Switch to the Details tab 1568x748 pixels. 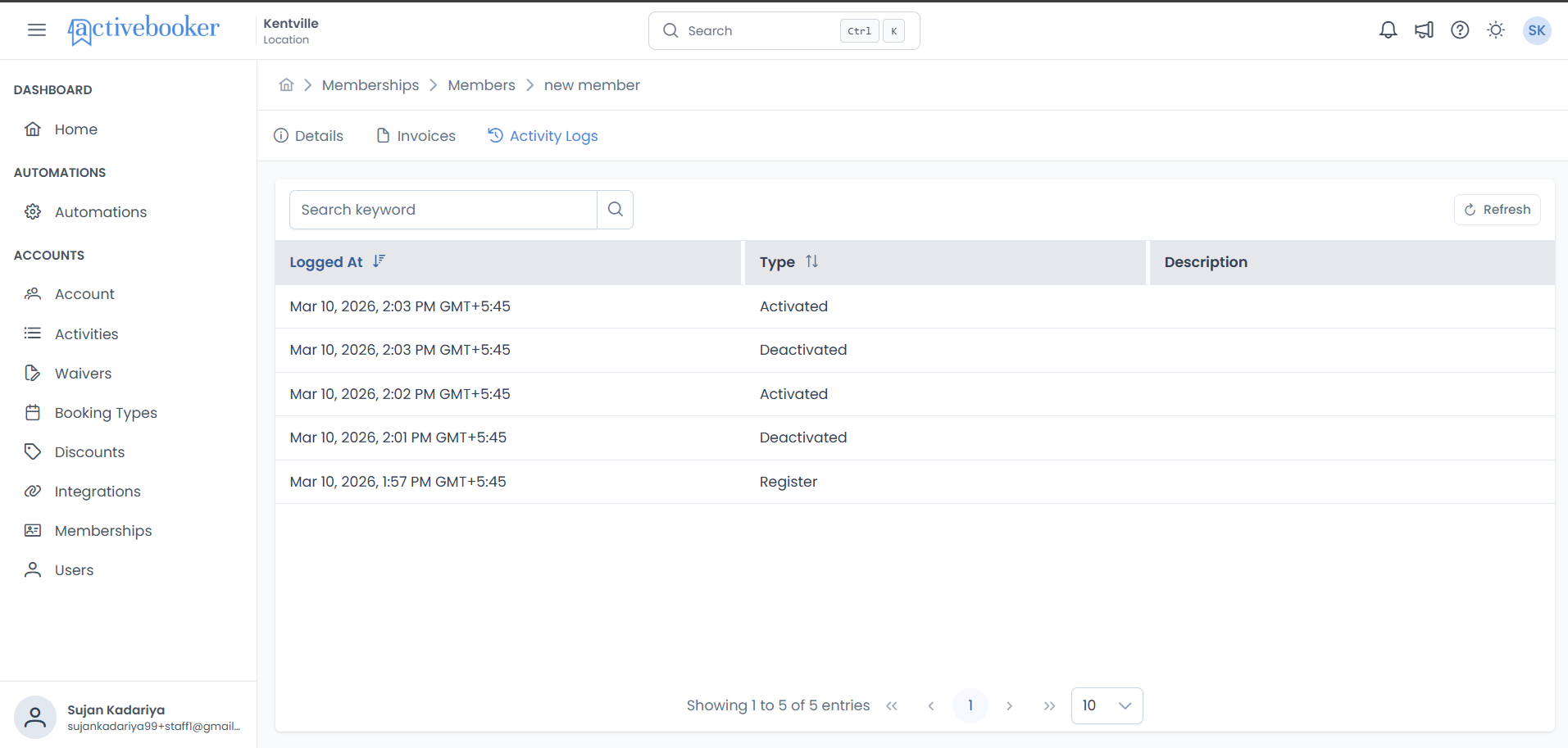(x=308, y=136)
